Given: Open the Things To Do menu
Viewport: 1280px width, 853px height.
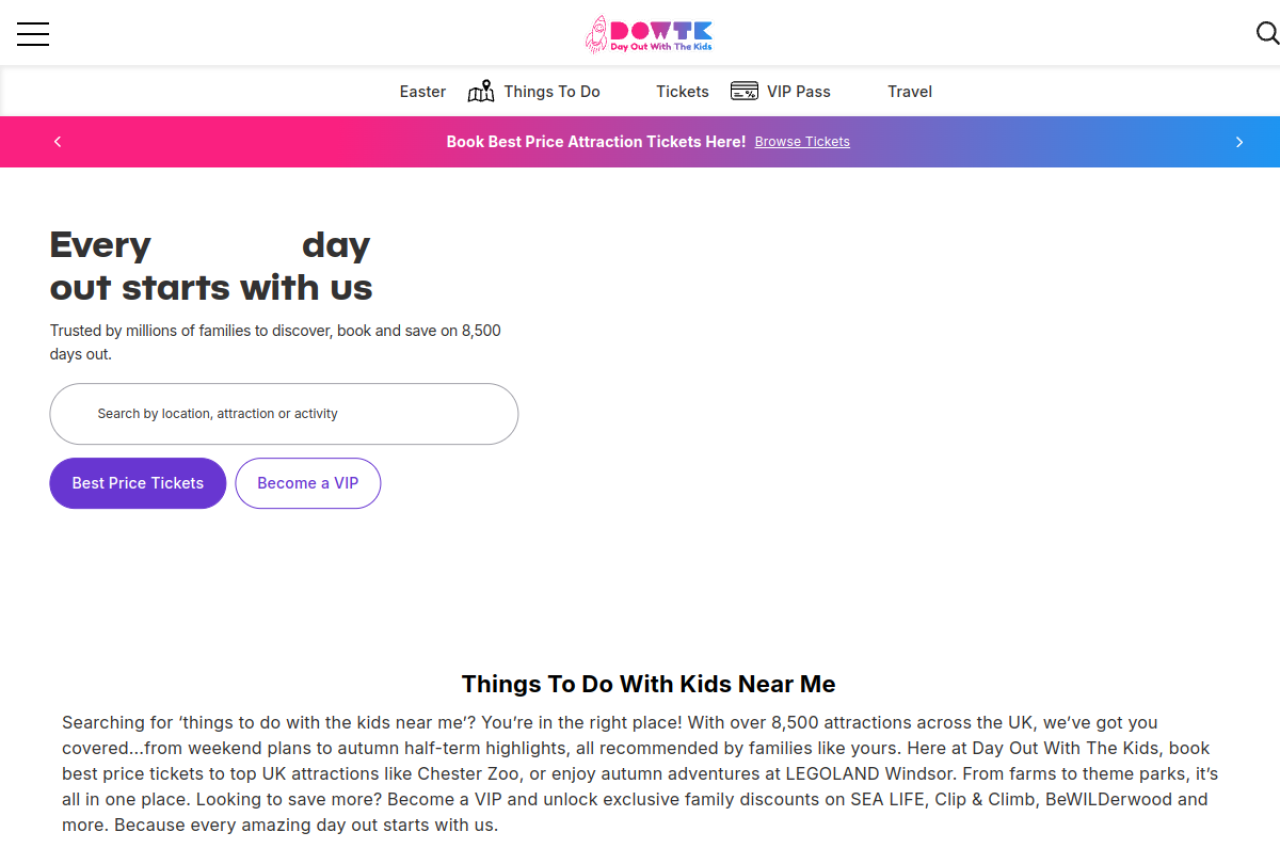Looking at the screenshot, I should click(x=552, y=92).
